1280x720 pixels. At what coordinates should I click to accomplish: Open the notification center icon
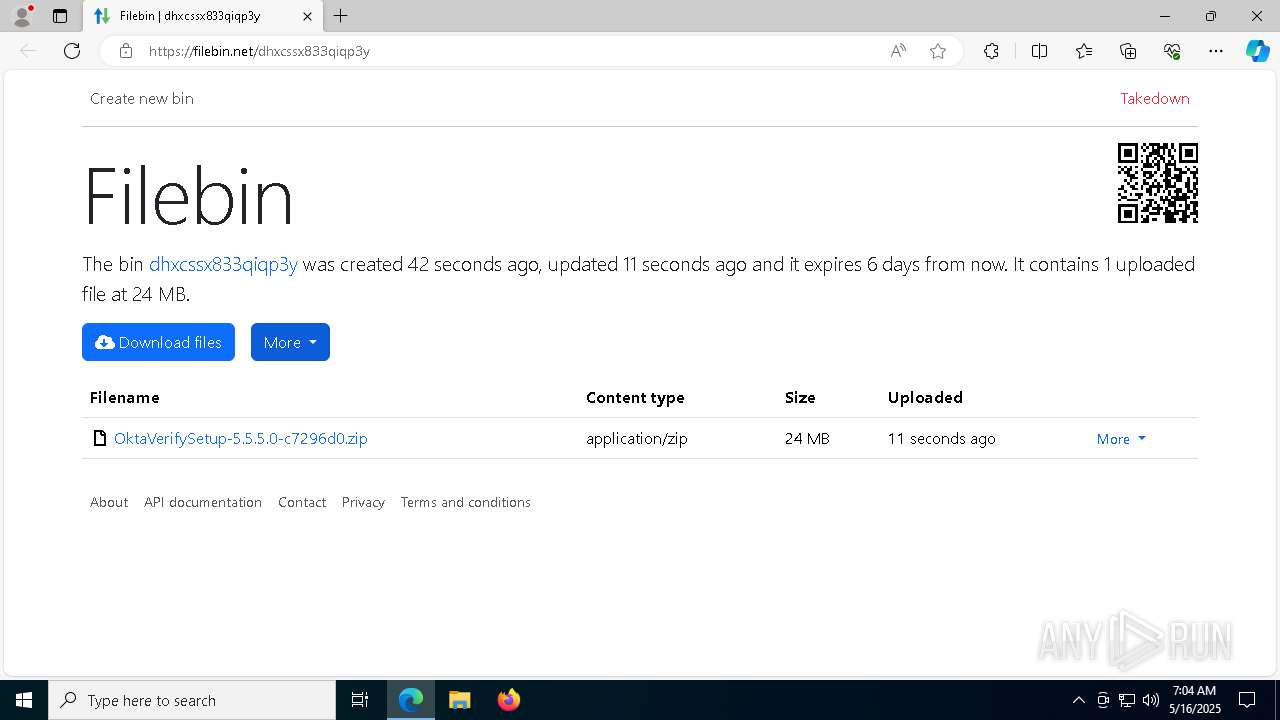(1247, 700)
